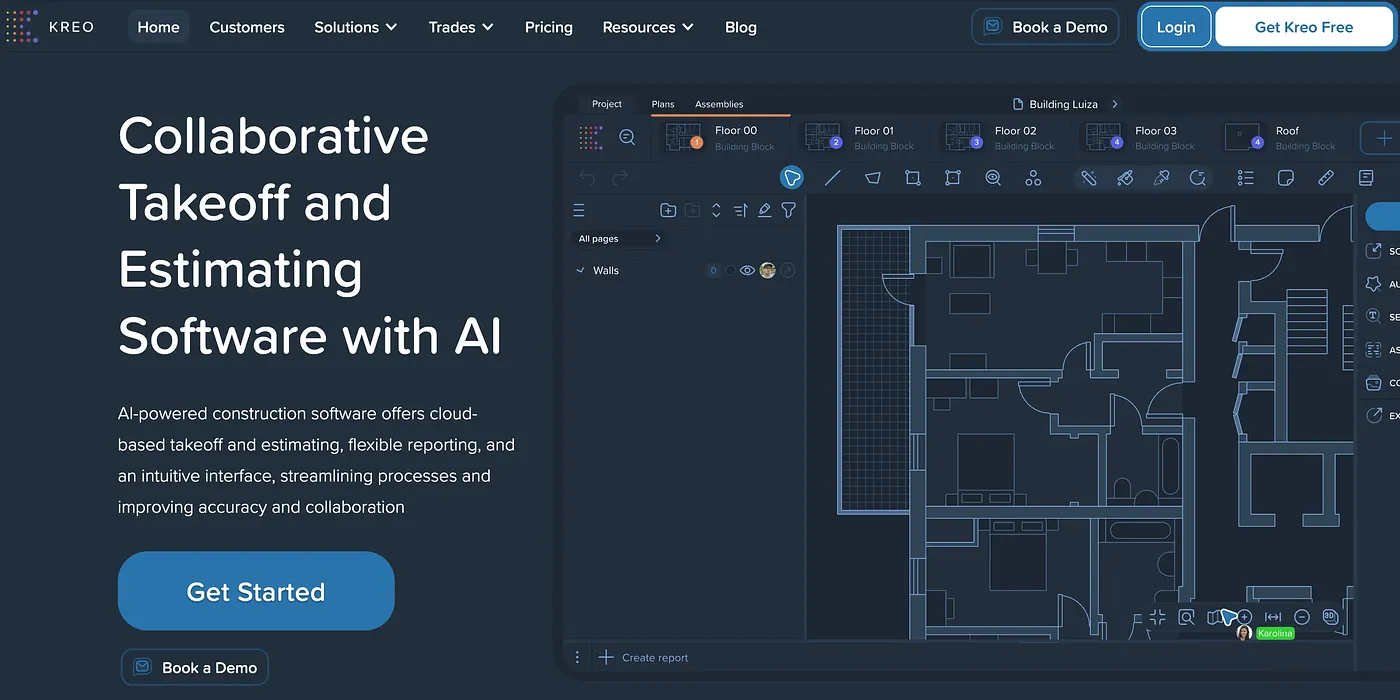The height and width of the screenshot is (700, 1400).
Task: Add a sticky note annotation
Action: (x=1286, y=178)
